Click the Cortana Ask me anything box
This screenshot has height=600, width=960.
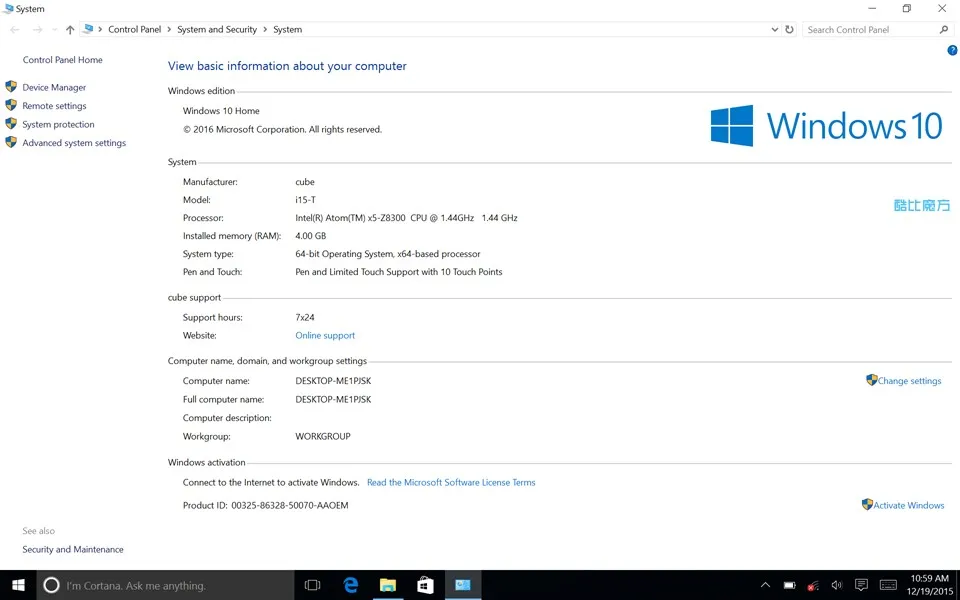[166, 585]
